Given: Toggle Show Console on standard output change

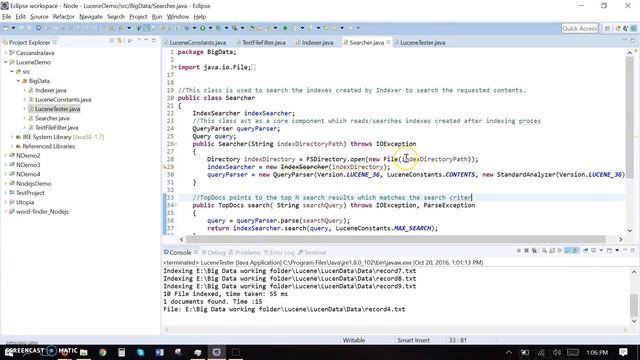Looking at the screenshot, I should click(x=568, y=251).
